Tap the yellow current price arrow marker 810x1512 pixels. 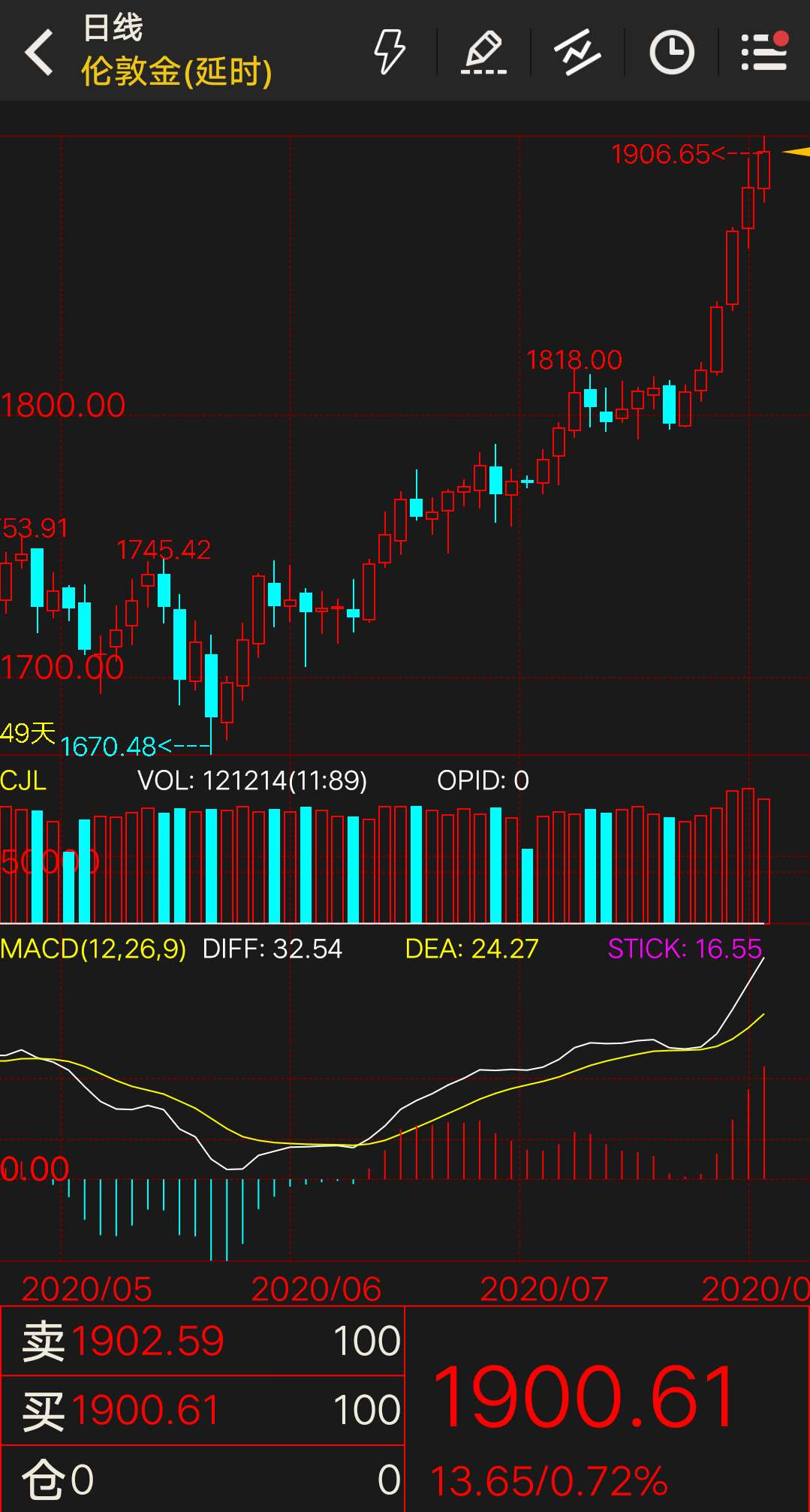[x=796, y=152]
